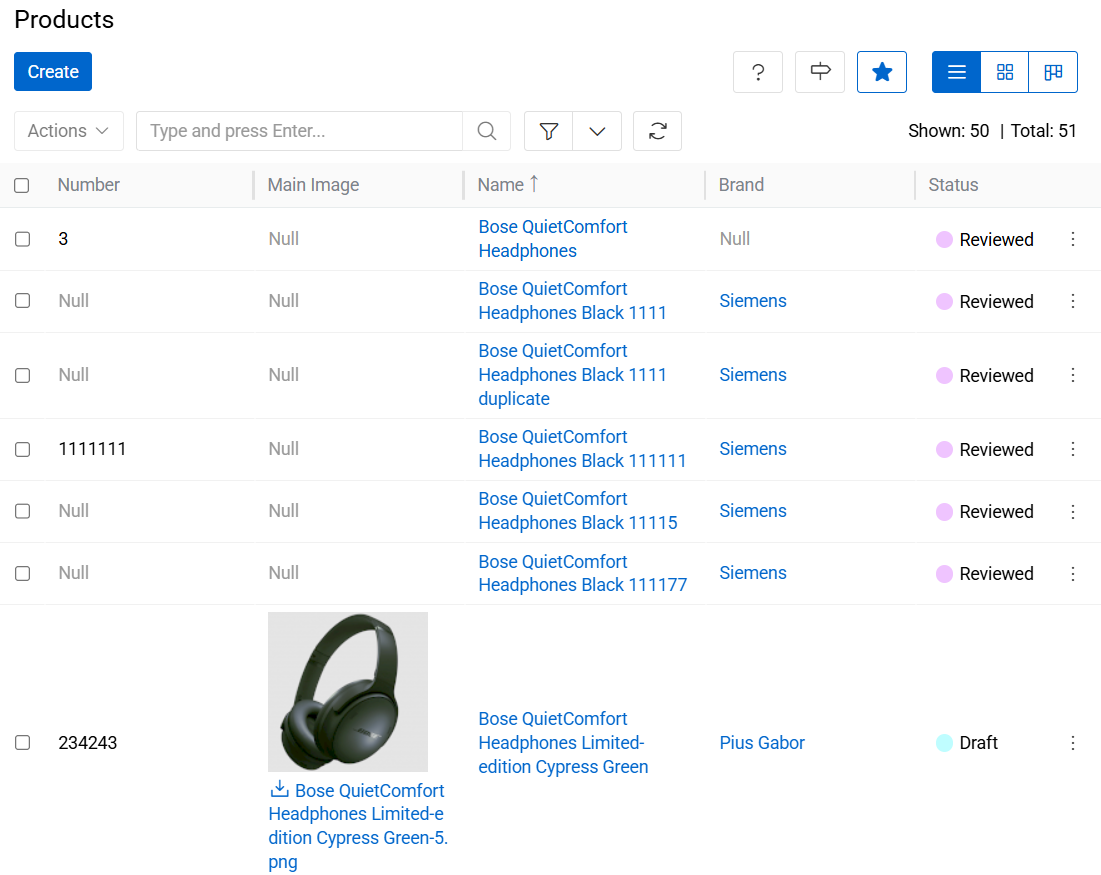
Task: Check the row checkbox for product number 3
Action: [22, 239]
